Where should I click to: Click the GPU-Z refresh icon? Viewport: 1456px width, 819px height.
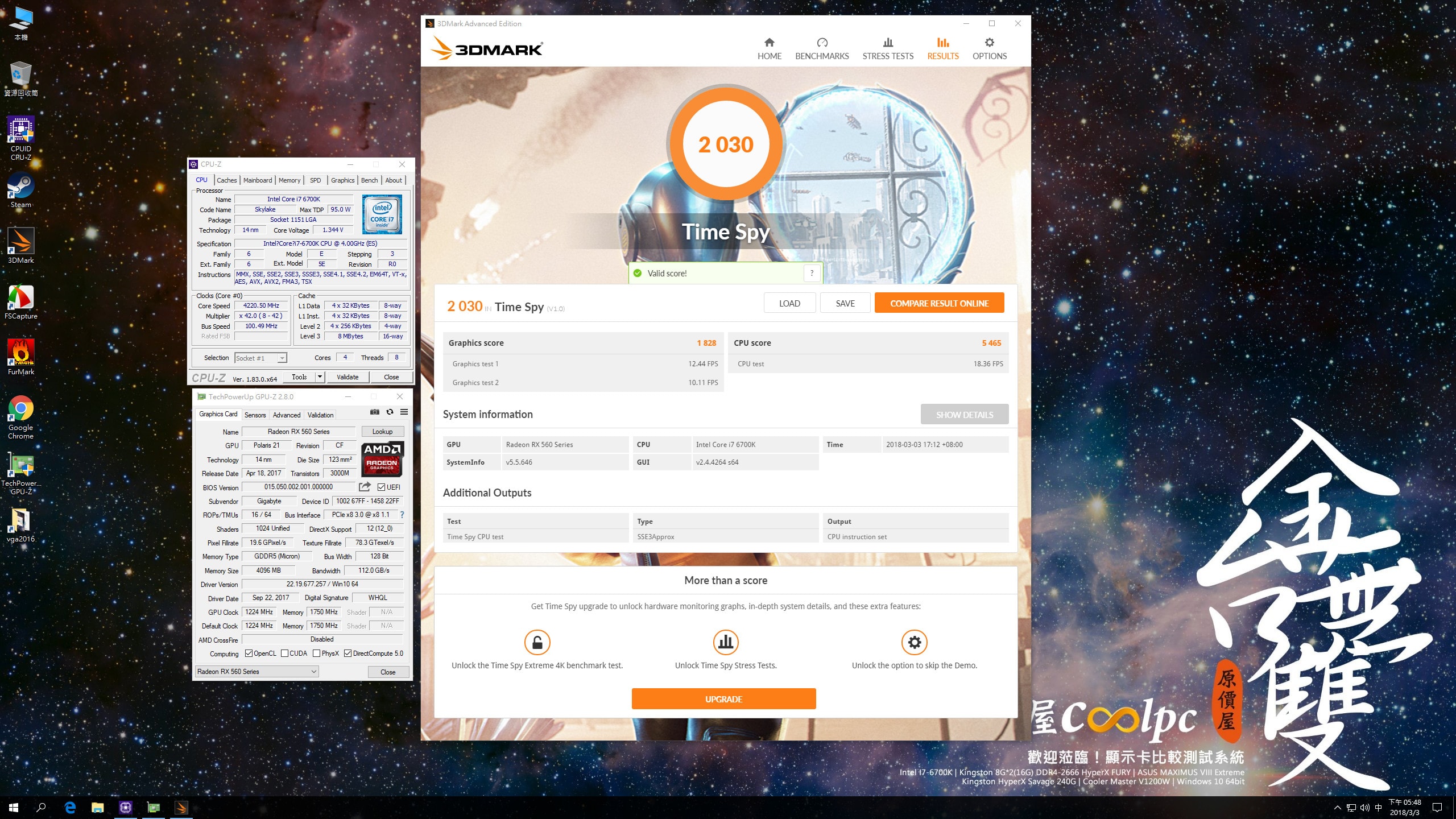coord(390,412)
